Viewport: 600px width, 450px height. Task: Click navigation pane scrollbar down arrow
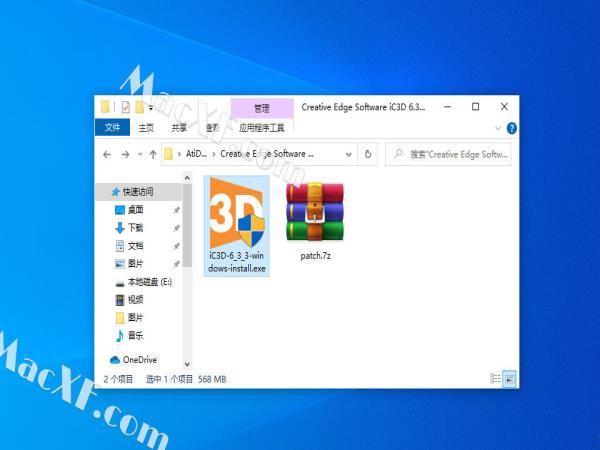point(187,364)
